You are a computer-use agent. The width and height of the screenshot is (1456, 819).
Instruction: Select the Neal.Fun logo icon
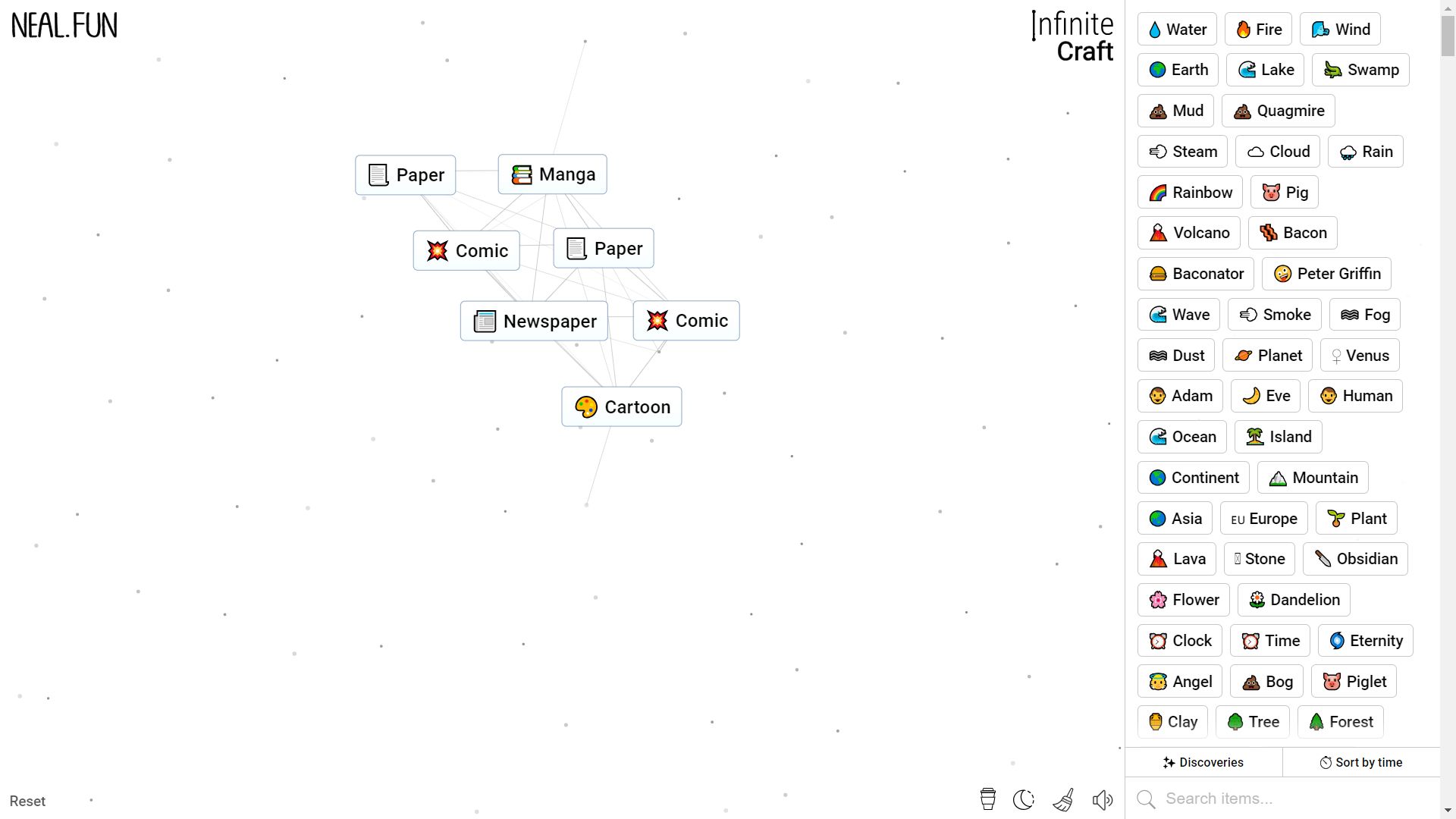[x=64, y=24]
